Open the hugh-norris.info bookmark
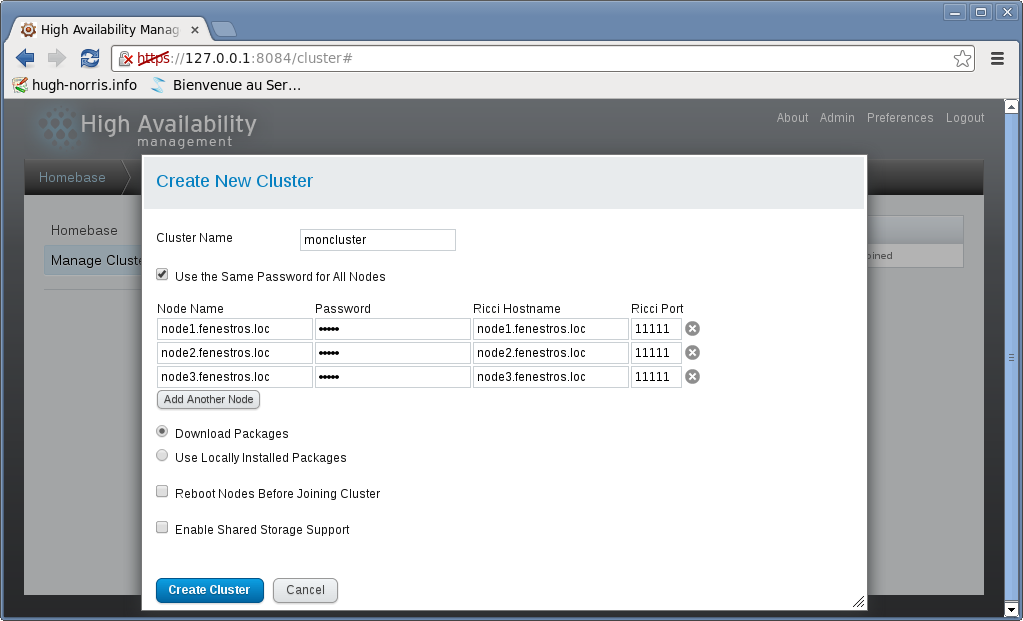The height and width of the screenshot is (621, 1023). tap(75, 85)
